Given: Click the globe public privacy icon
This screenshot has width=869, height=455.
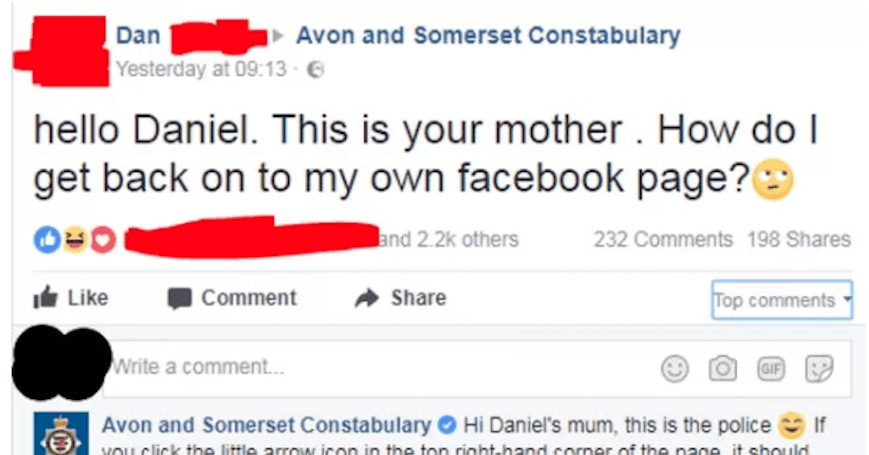Looking at the screenshot, I should point(312,70).
